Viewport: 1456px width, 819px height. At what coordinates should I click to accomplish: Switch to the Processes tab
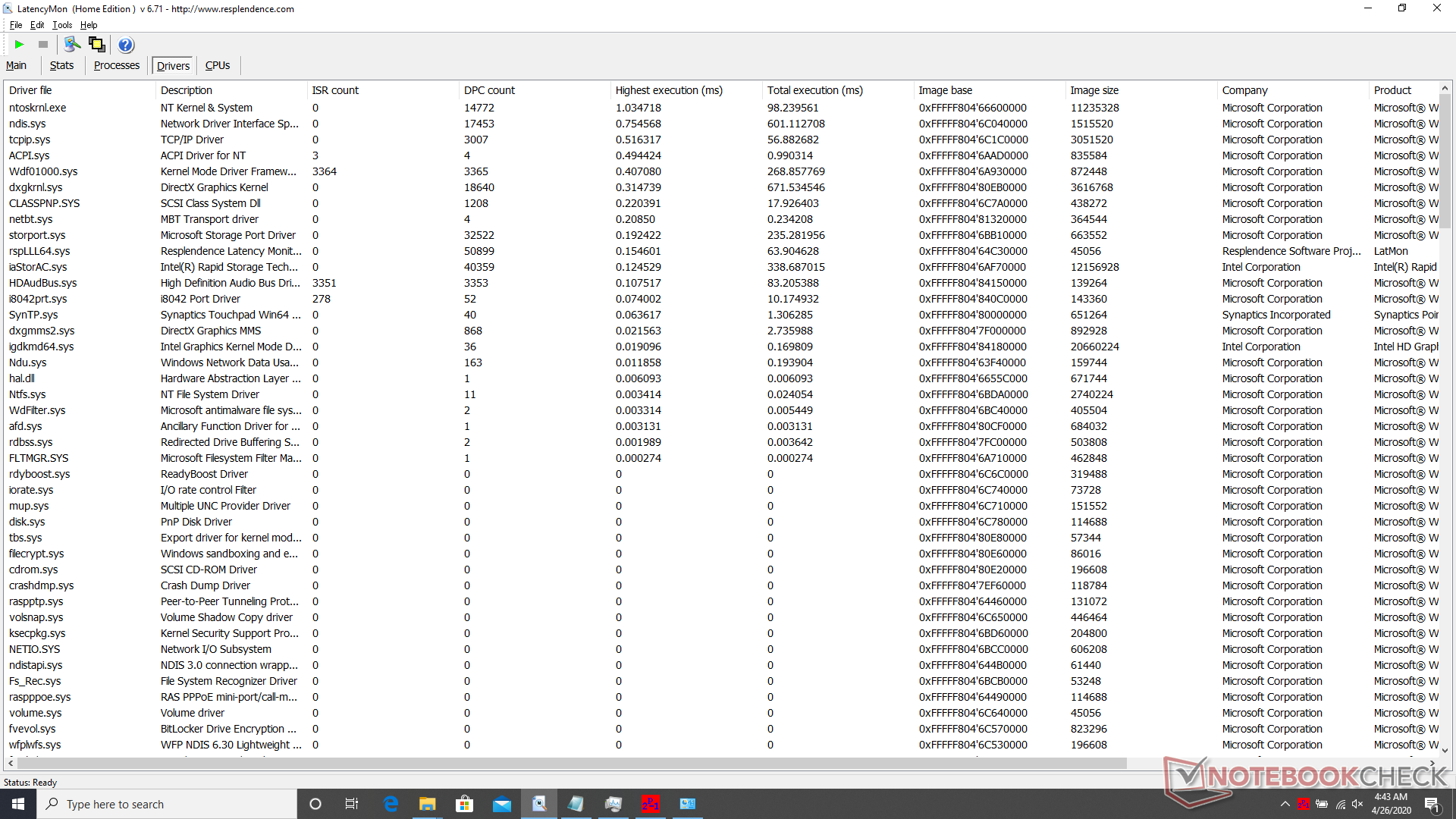pos(117,66)
